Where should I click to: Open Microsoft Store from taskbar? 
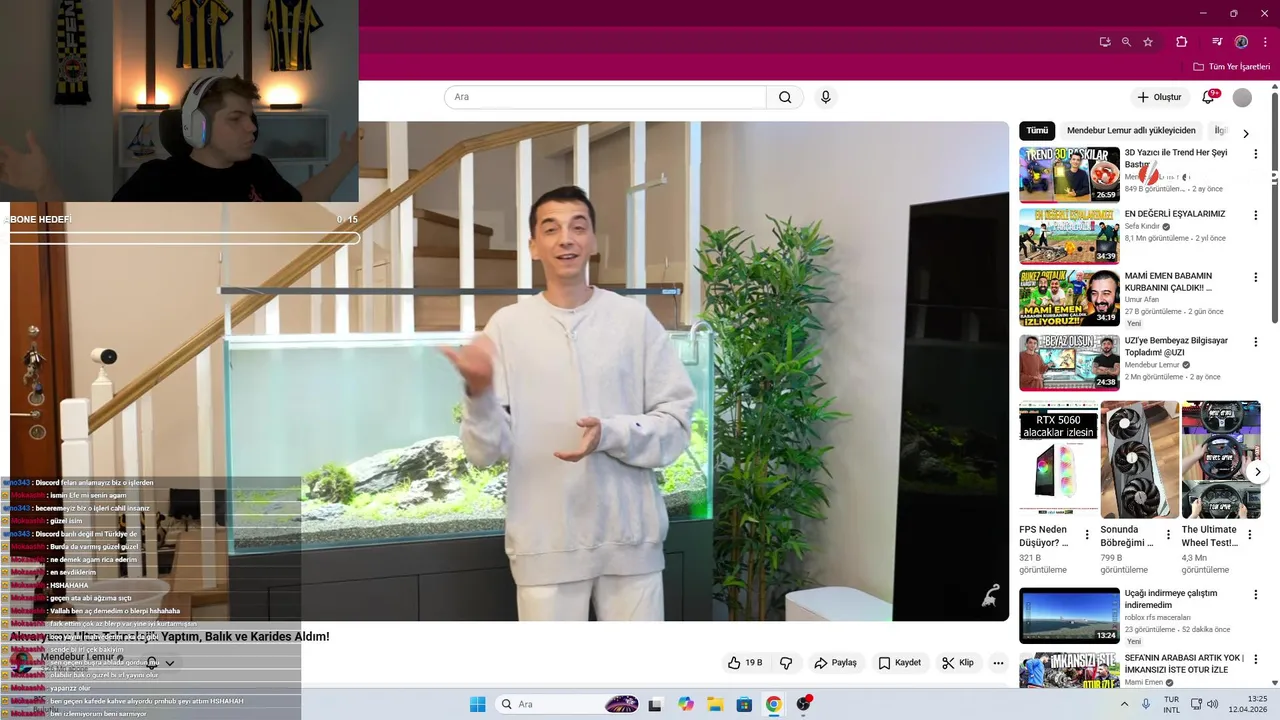click(x=744, y=704)
